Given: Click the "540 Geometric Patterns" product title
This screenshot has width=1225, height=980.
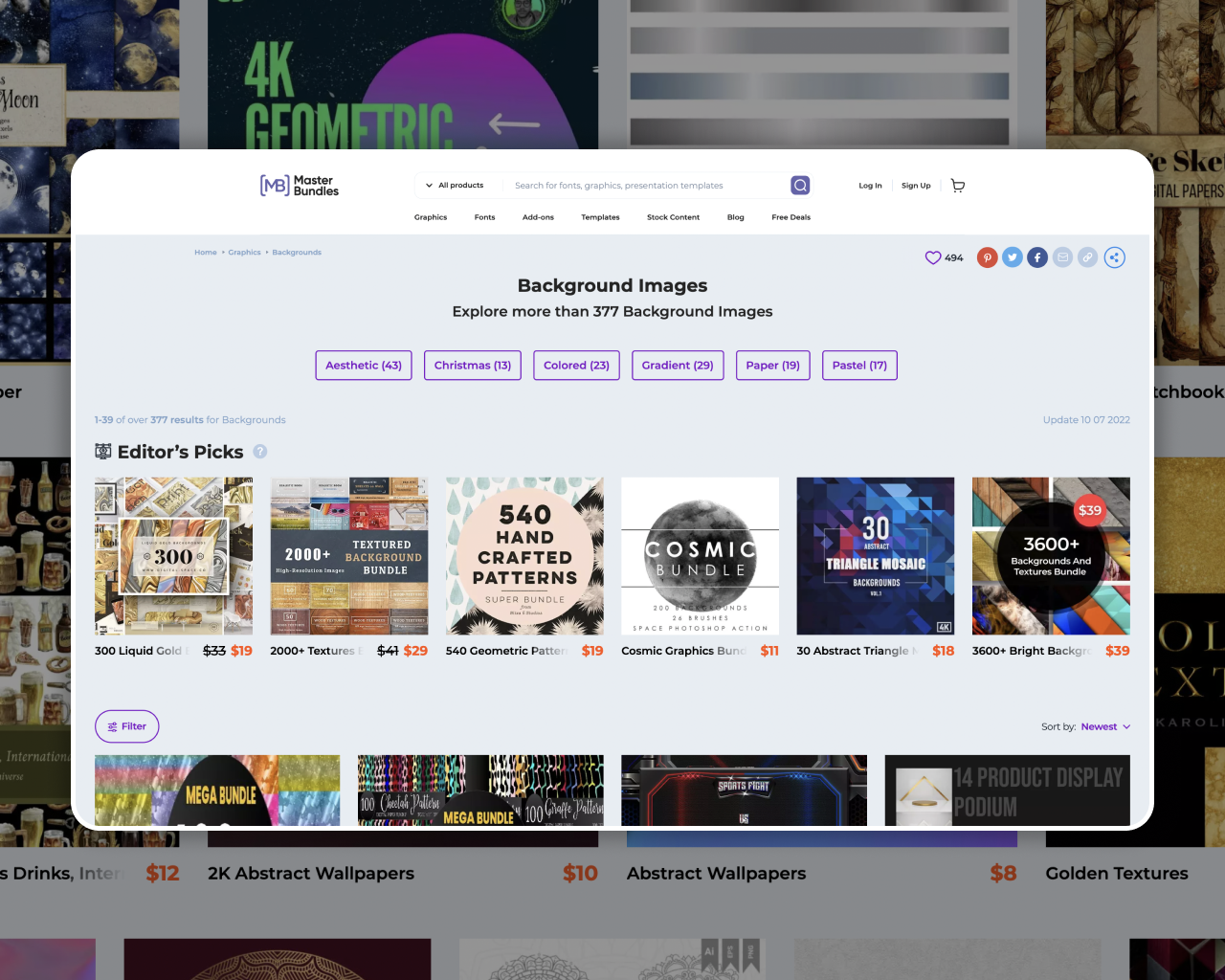Looking at the screenshot, I should point(507,651).
